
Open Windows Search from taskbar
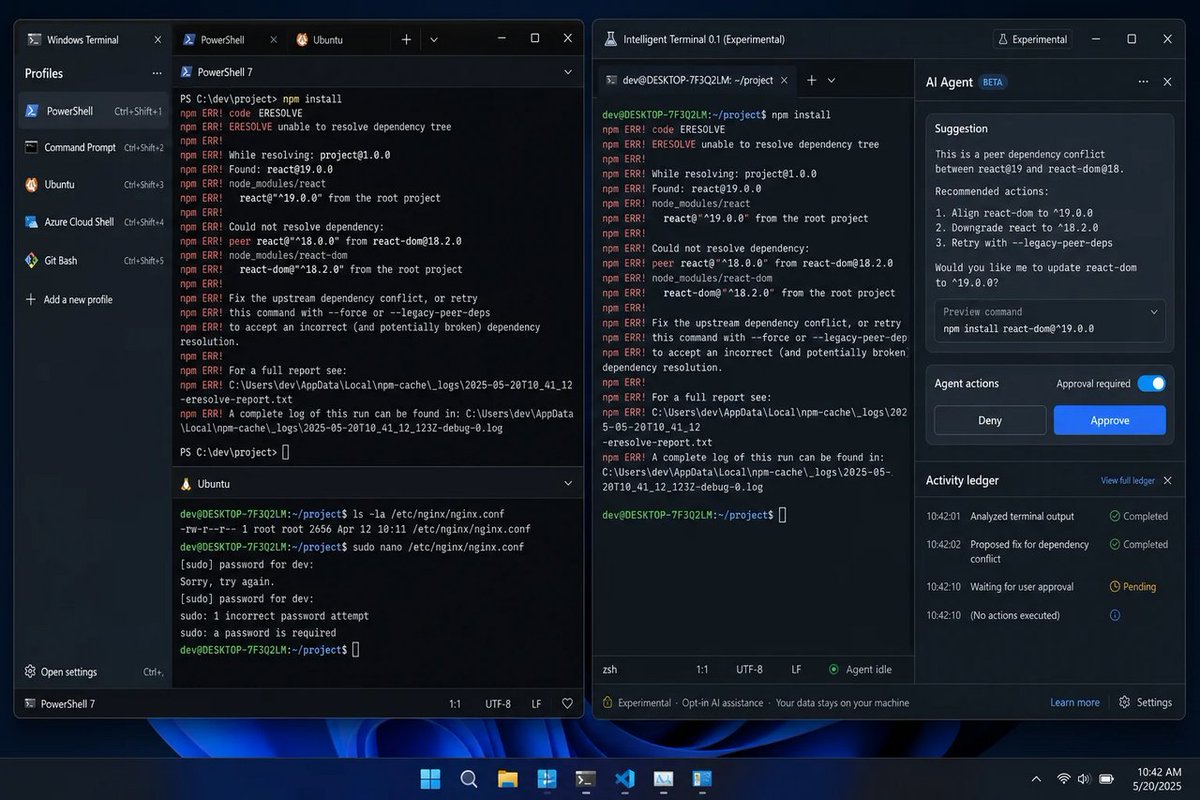(x=469, y=778)
